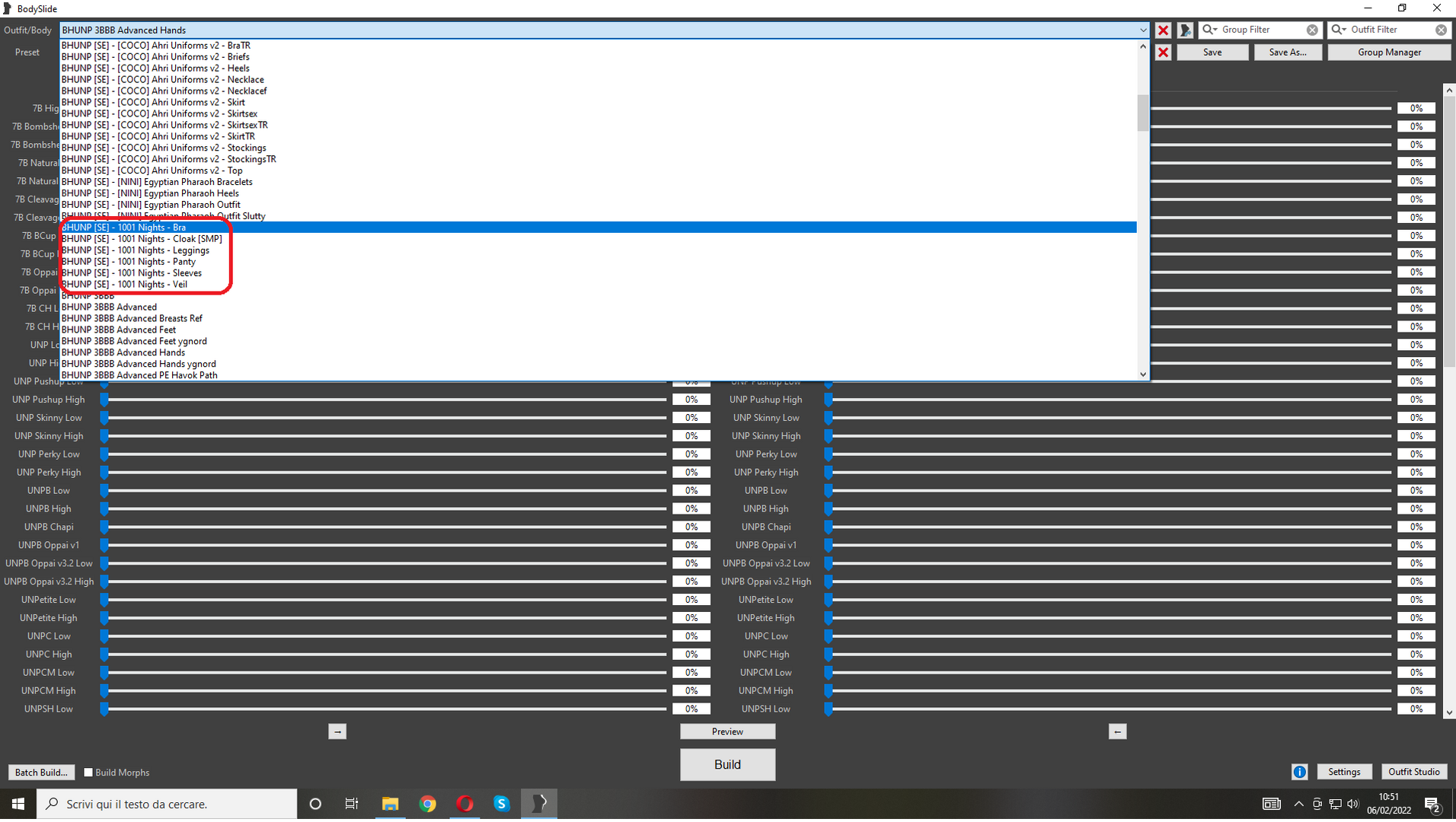Clear the Outfit Filter field with its X
Screen dimensions: 1456x822
(1442, 30)
